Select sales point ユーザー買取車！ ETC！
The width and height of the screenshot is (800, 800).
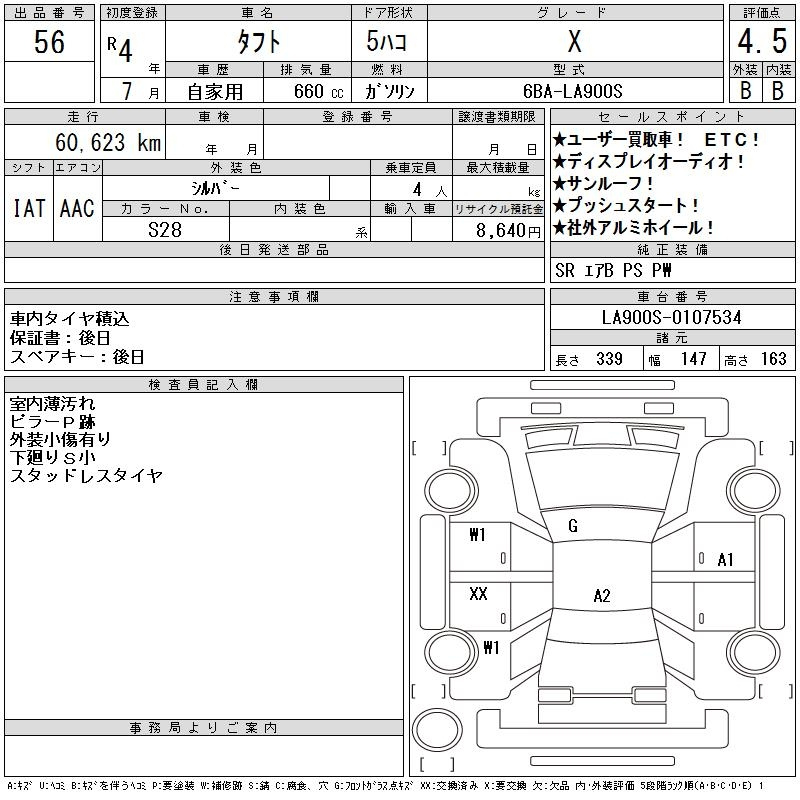pos(656,139)
